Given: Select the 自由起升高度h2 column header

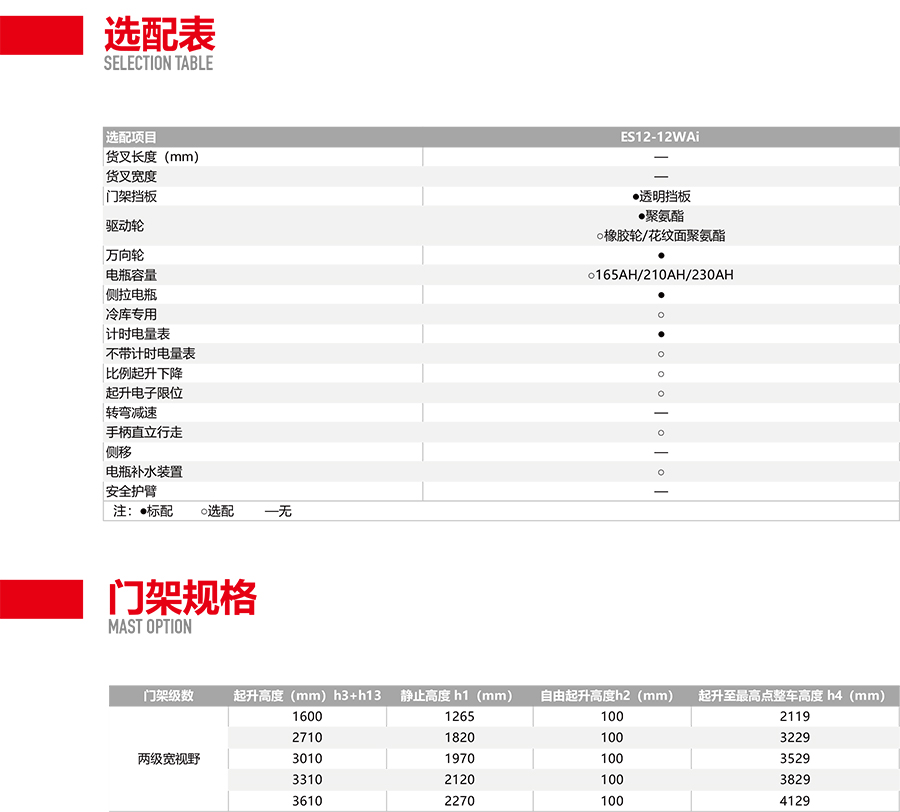Looking at the screenshot, I should (607, 696).
